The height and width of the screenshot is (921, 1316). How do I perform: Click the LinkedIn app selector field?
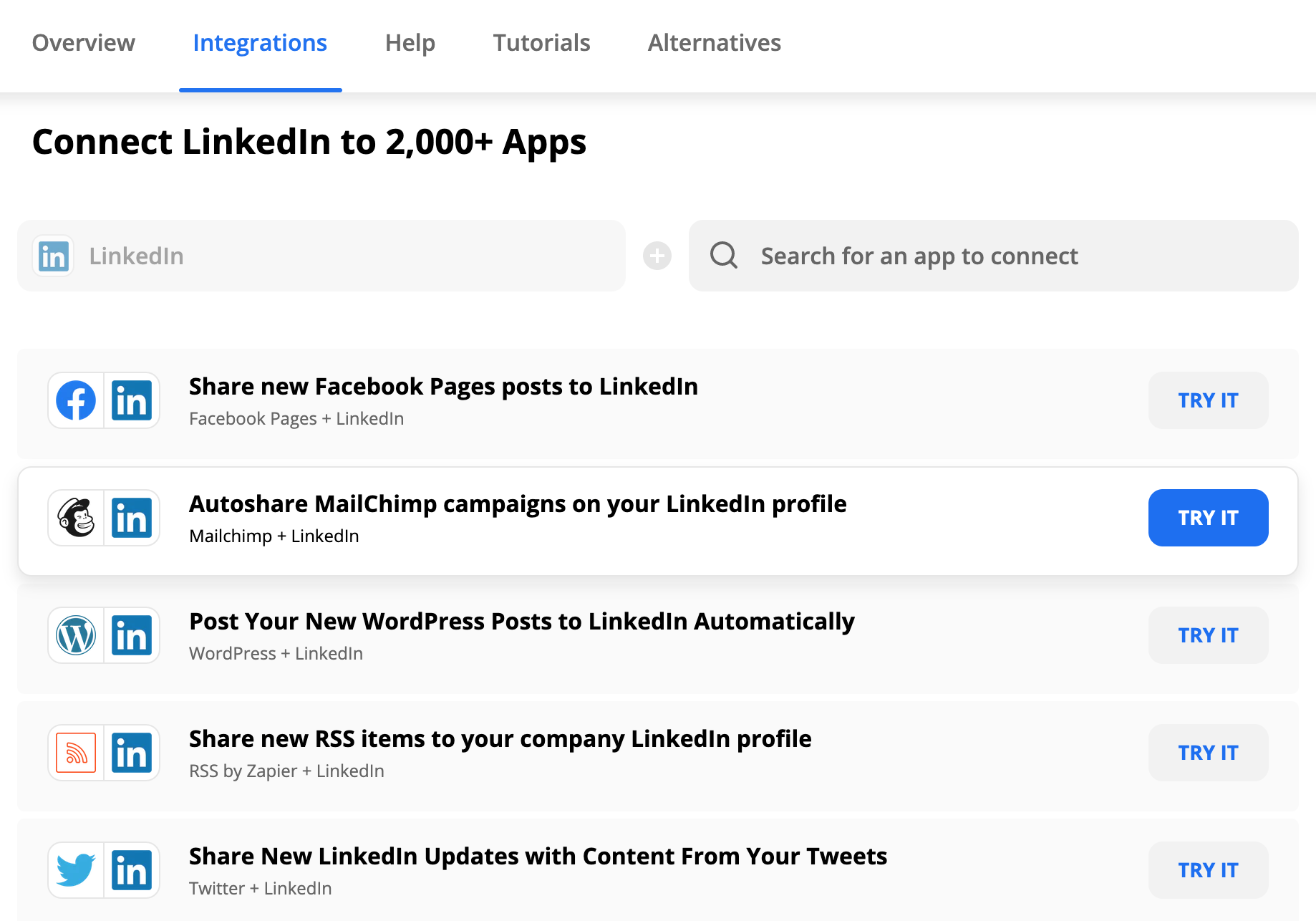coord(321,256)
